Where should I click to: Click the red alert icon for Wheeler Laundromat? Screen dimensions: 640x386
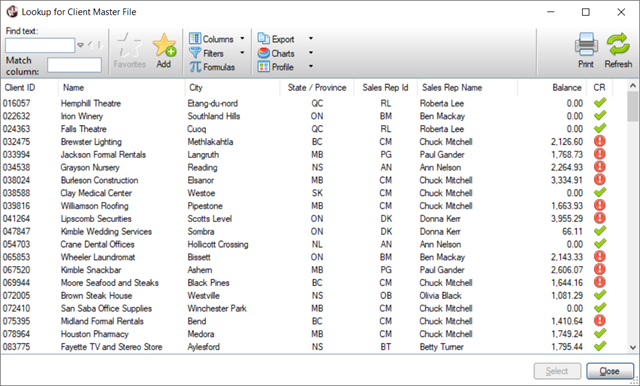(x=600, y=256)
